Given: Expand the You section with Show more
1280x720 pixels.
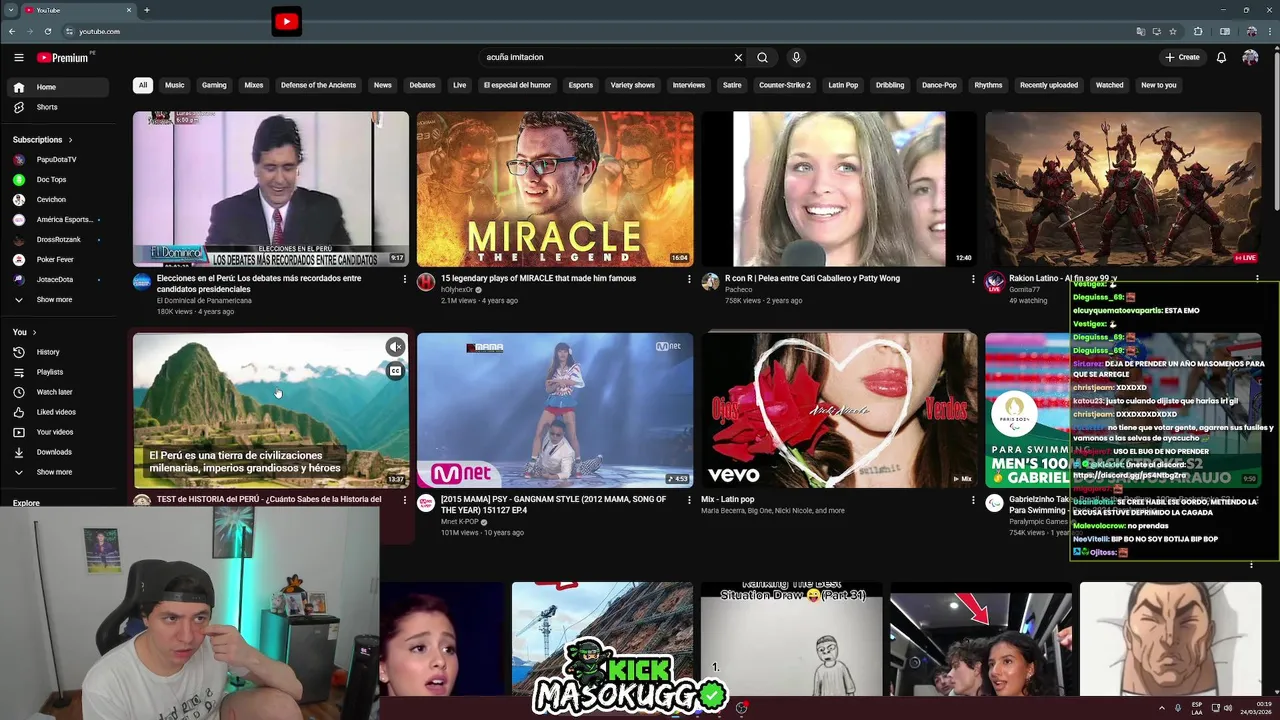Looking at the screenshot, I should pos(54,472).
